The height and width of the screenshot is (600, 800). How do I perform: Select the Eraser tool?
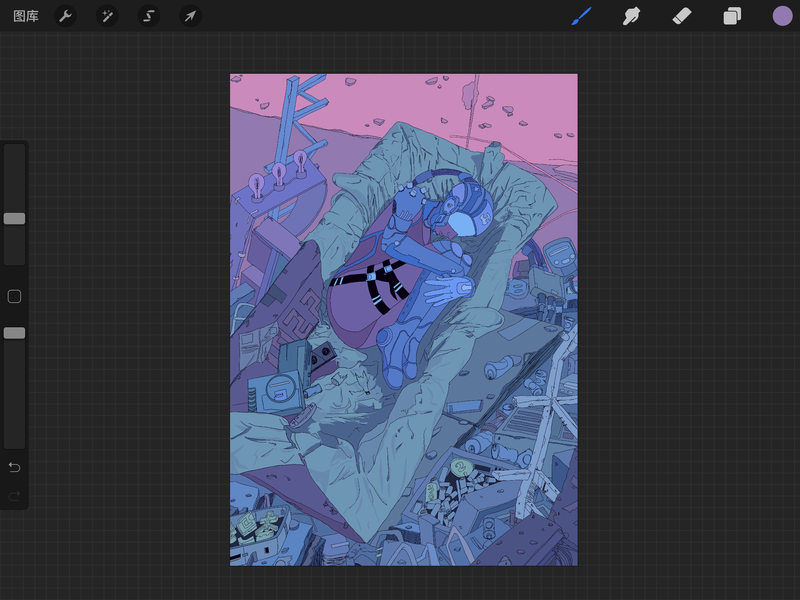682,16
